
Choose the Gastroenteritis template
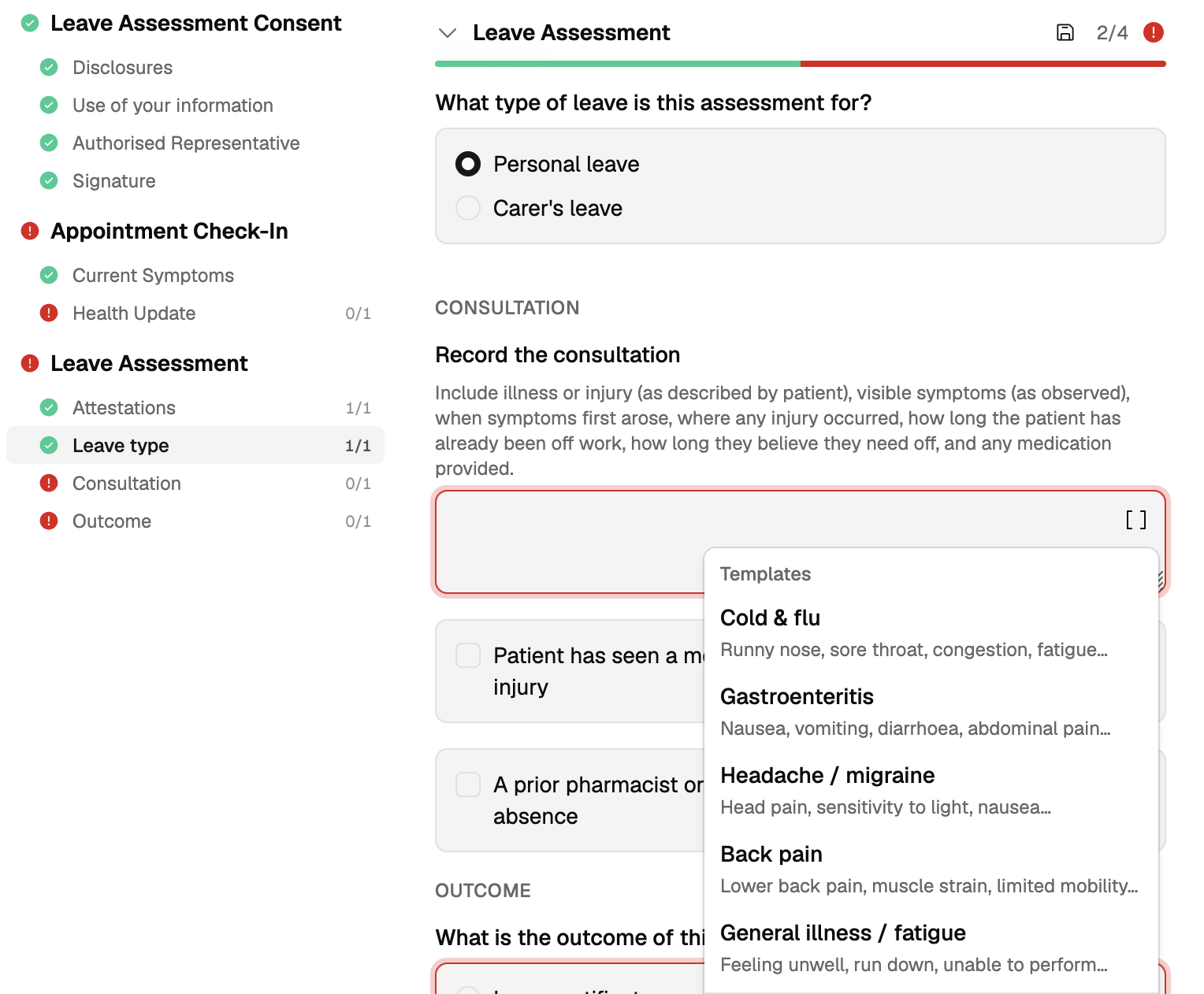(931, 712)
